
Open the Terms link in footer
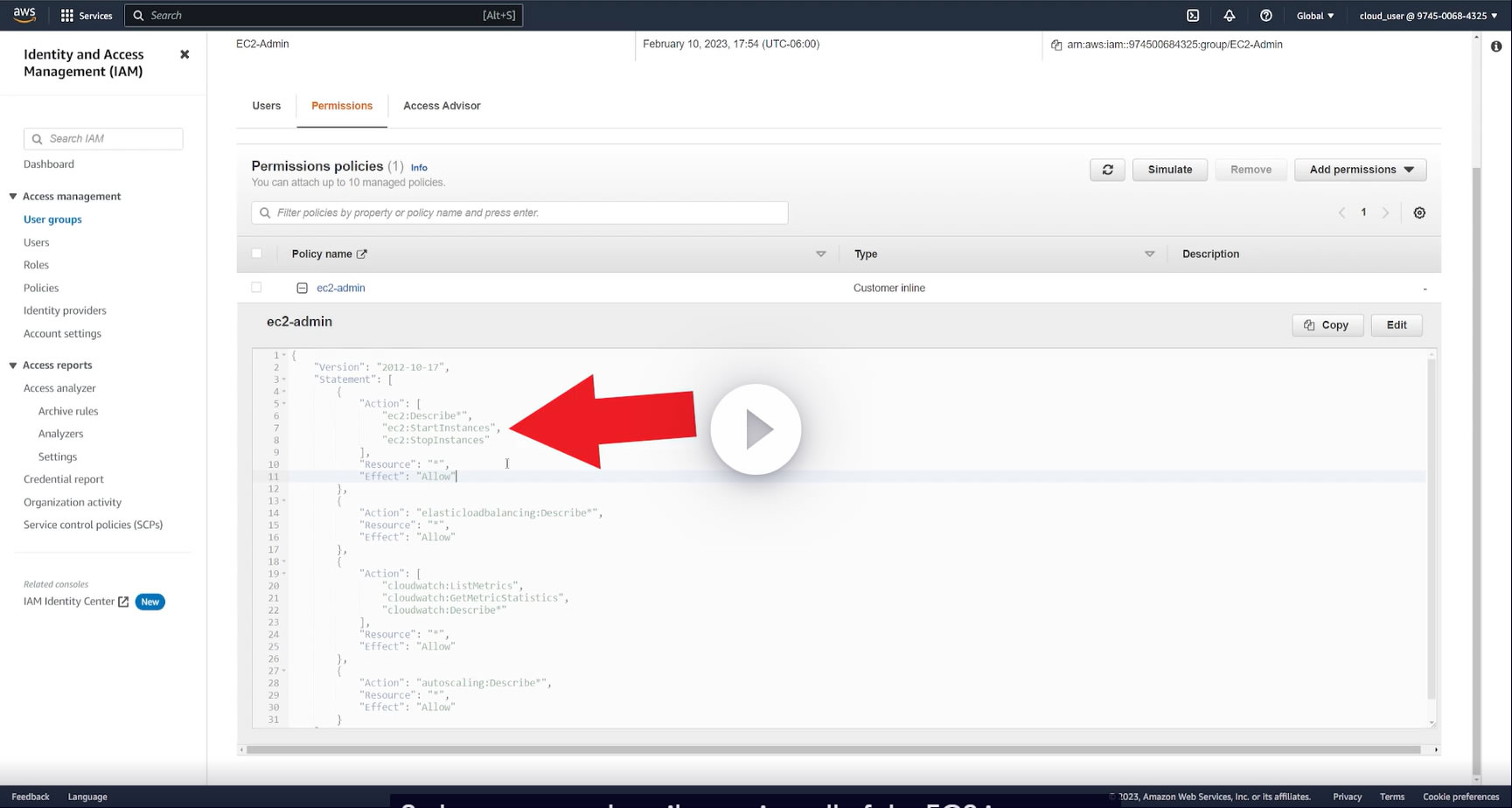tap(1392, 797)
